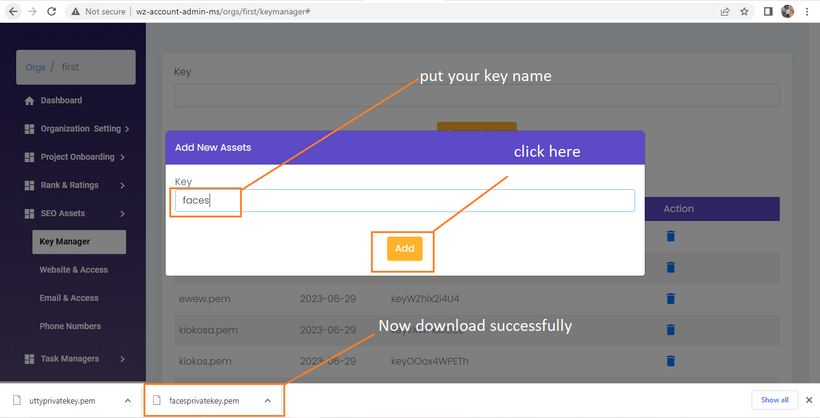Image resolution: width=820 pixels, height=418 pixels.
Task: Click Show all downloads button
Action: 774,400
